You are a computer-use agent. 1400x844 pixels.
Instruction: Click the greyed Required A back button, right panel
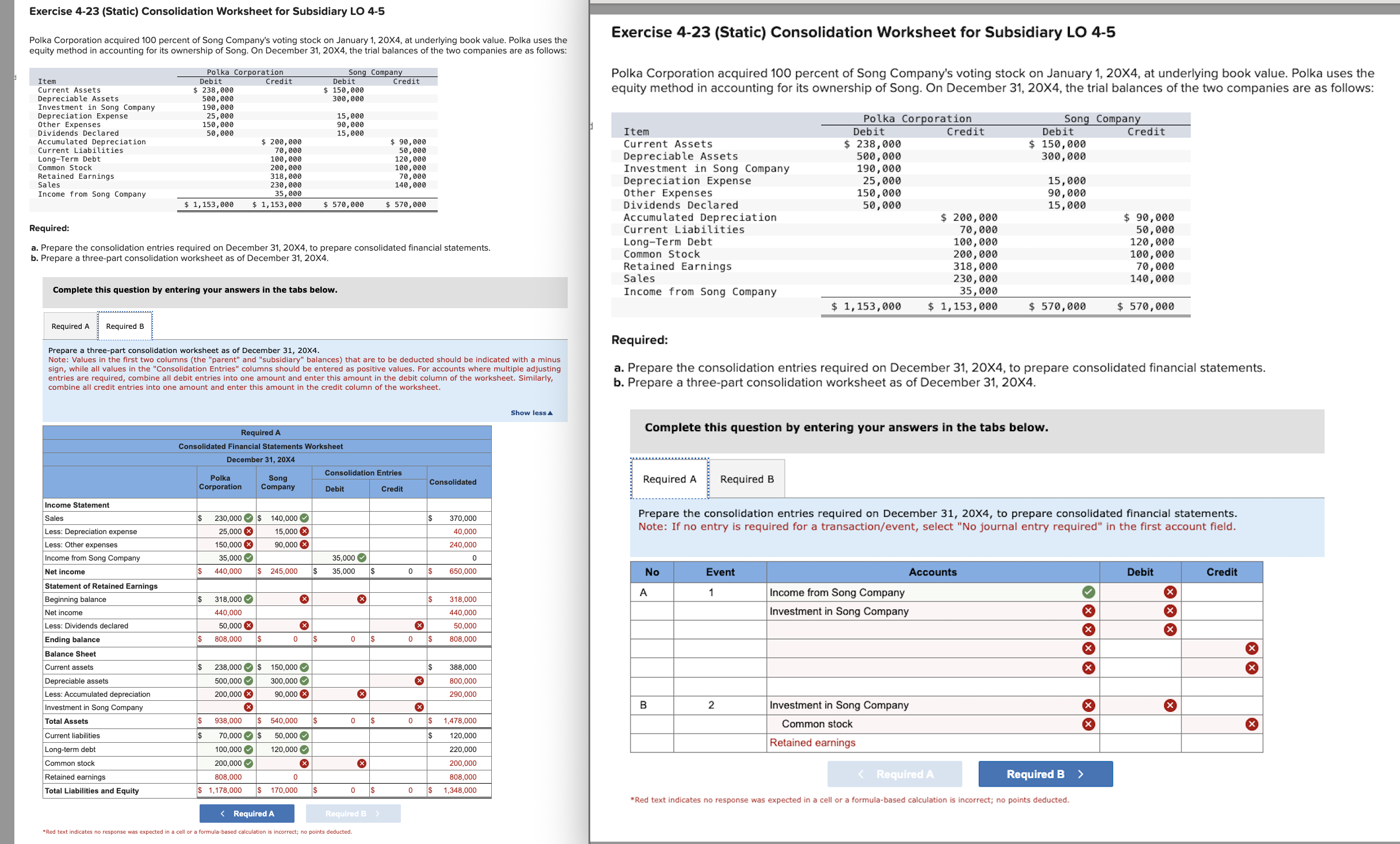point(894,774)
